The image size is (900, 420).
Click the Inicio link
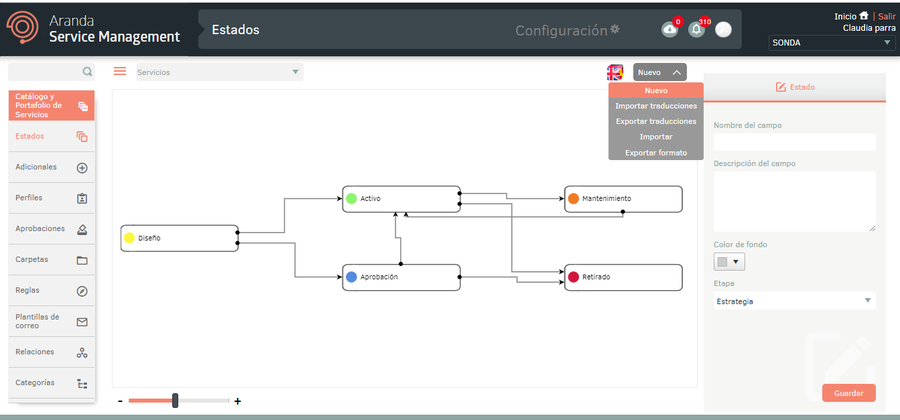[845, 17]
